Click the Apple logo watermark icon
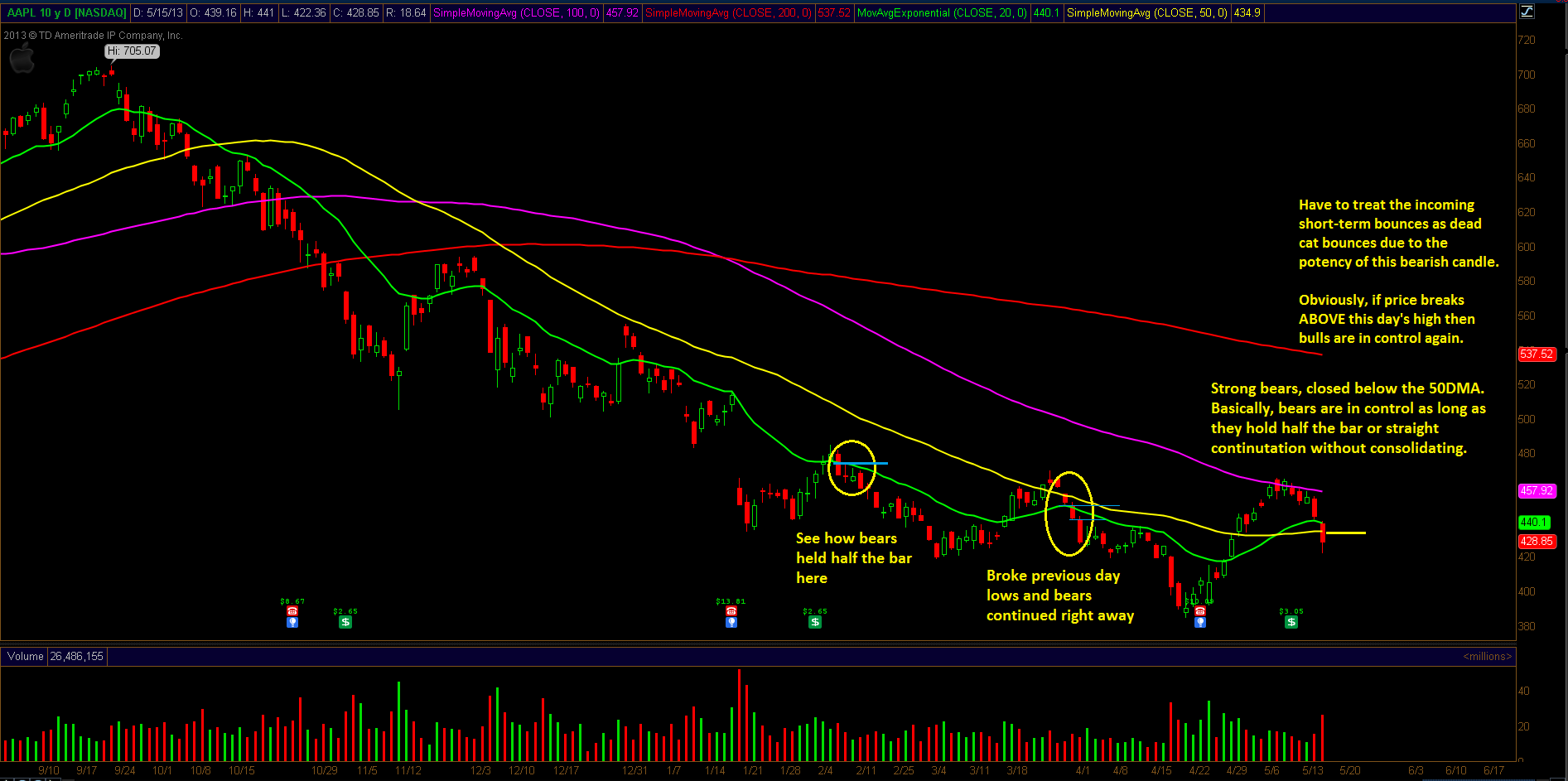Viewport: 1568px width, 781px height. pyautogui.click(x=22, y=60)
